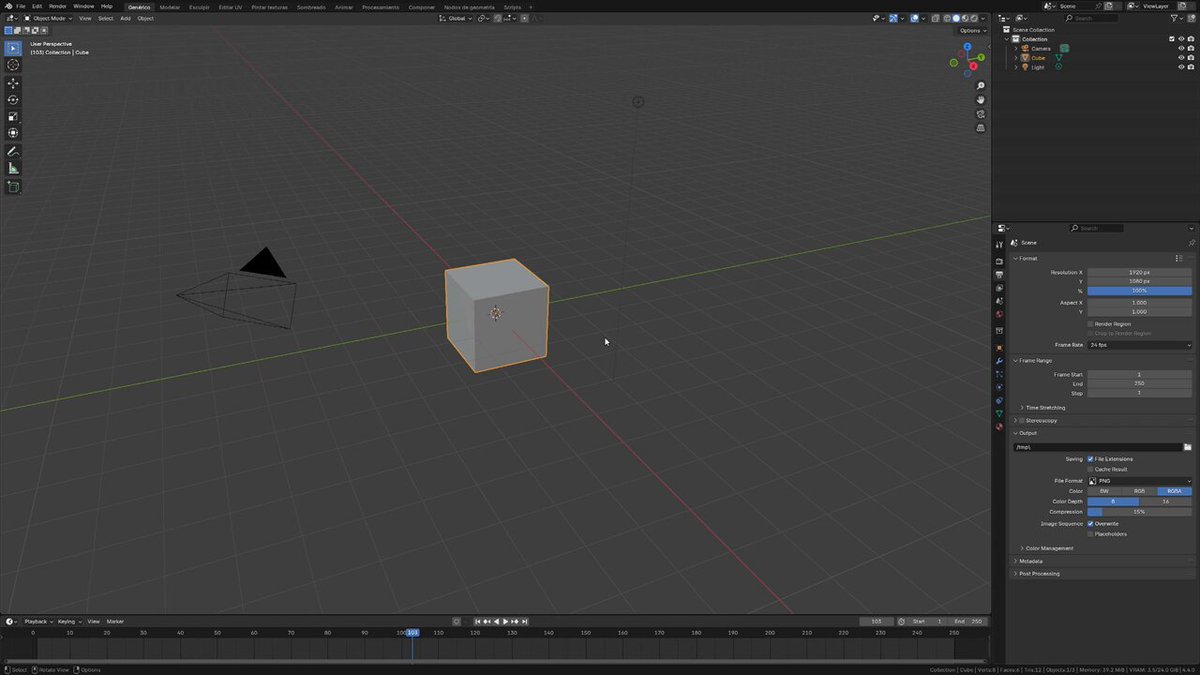The height and width of the screenshot is (675, 1200).
Task: Click the pan view hand icon
Action: pos(981,100)
